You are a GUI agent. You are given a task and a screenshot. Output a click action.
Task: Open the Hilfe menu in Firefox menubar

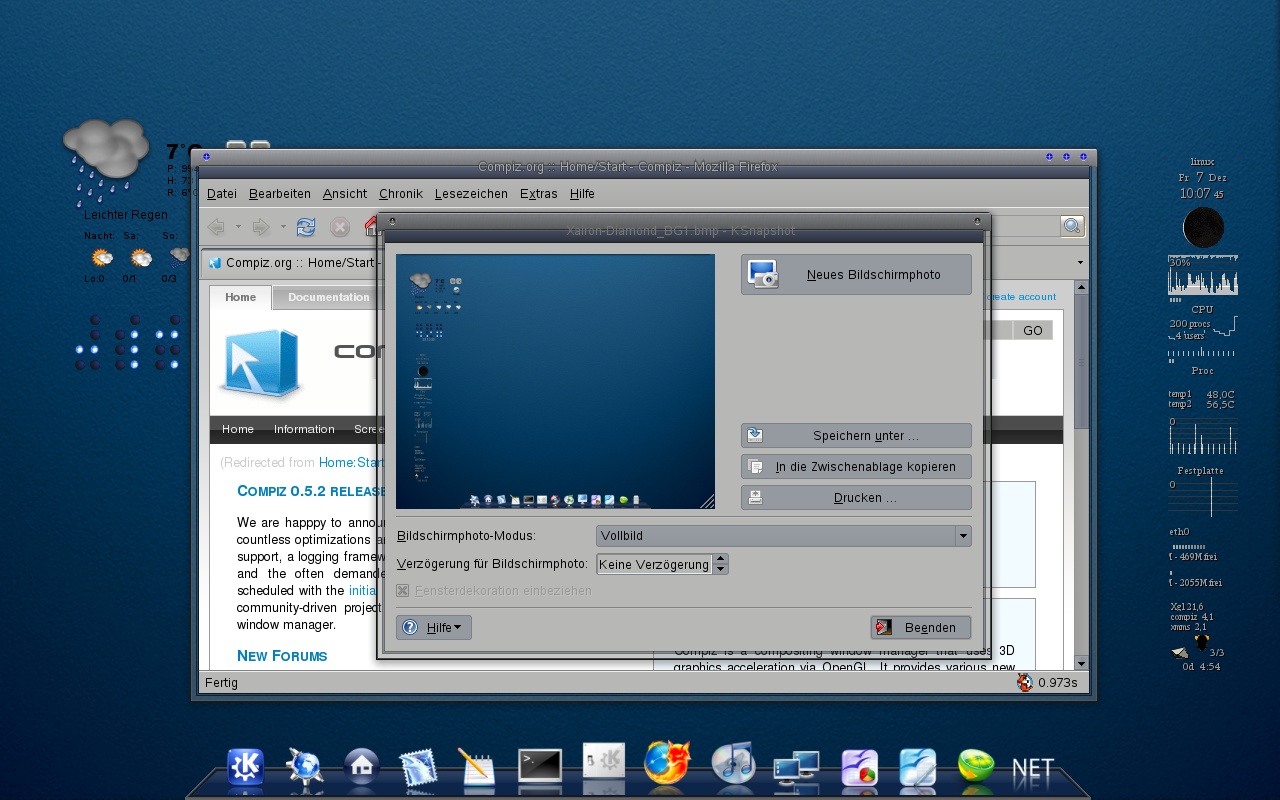582,193
